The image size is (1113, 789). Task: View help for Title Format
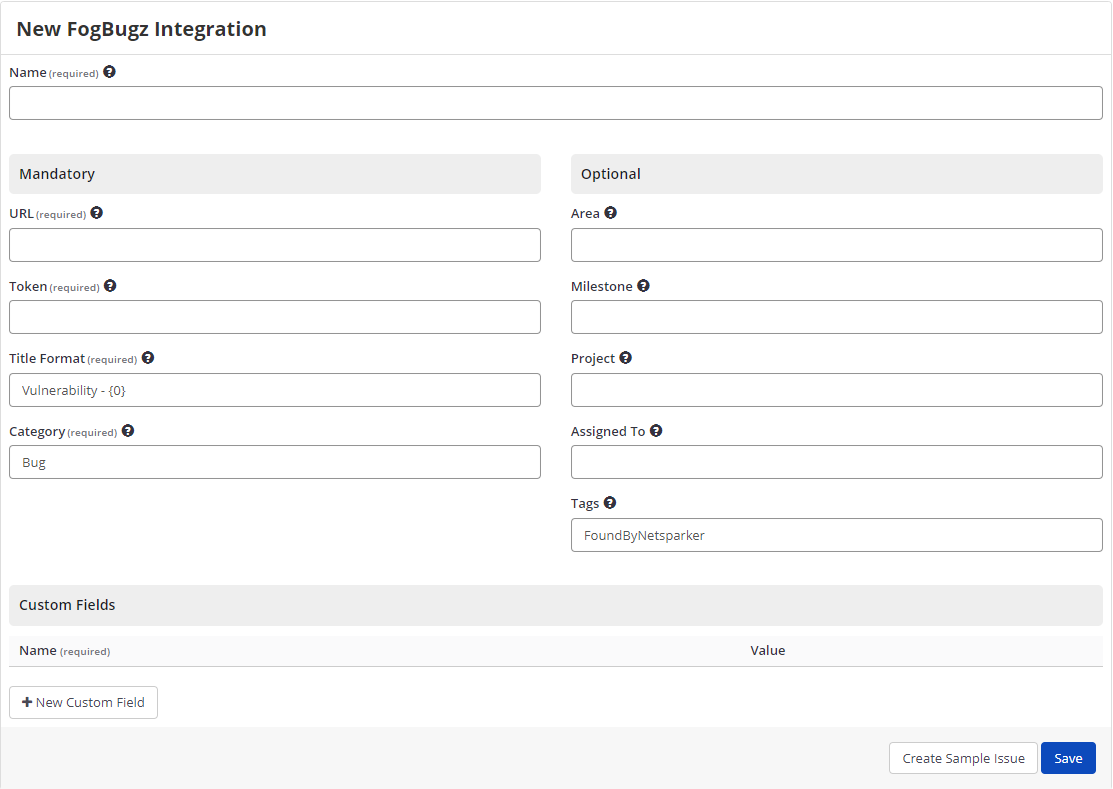point(147,357)
